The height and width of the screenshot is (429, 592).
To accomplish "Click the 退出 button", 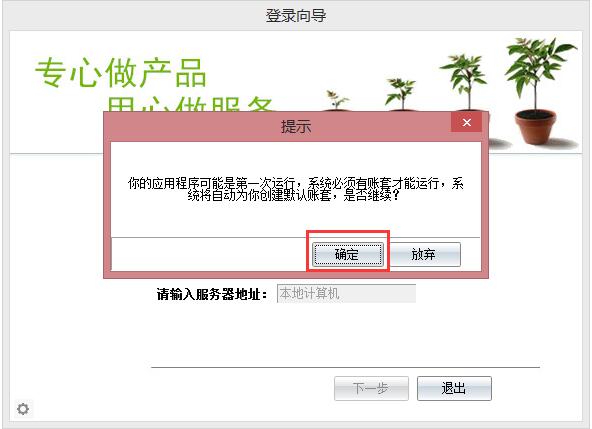I will tap(454, 388).
